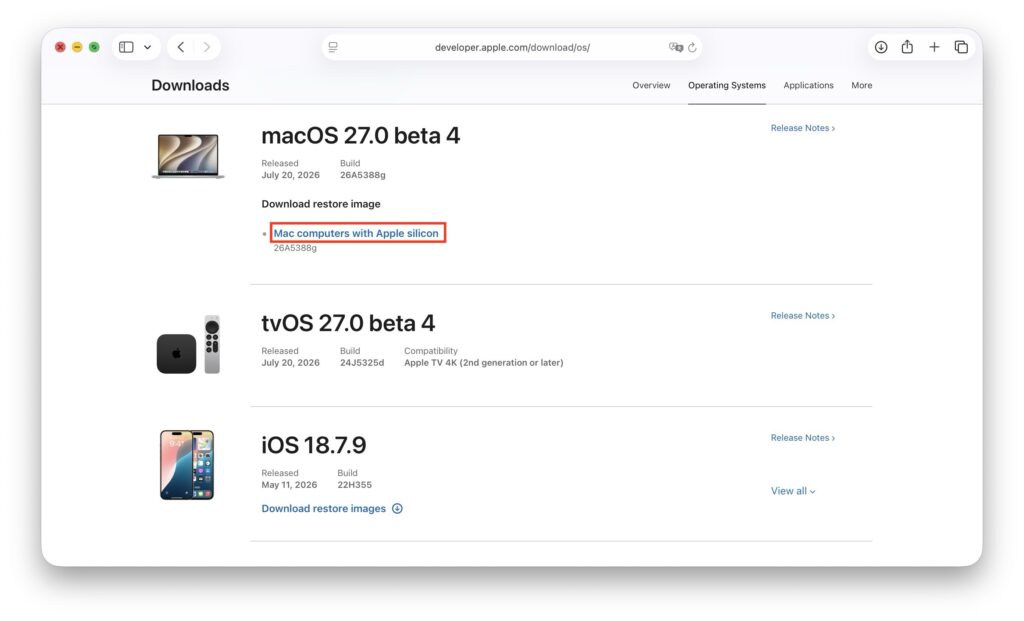Open the Overview tab

point(651,85)
